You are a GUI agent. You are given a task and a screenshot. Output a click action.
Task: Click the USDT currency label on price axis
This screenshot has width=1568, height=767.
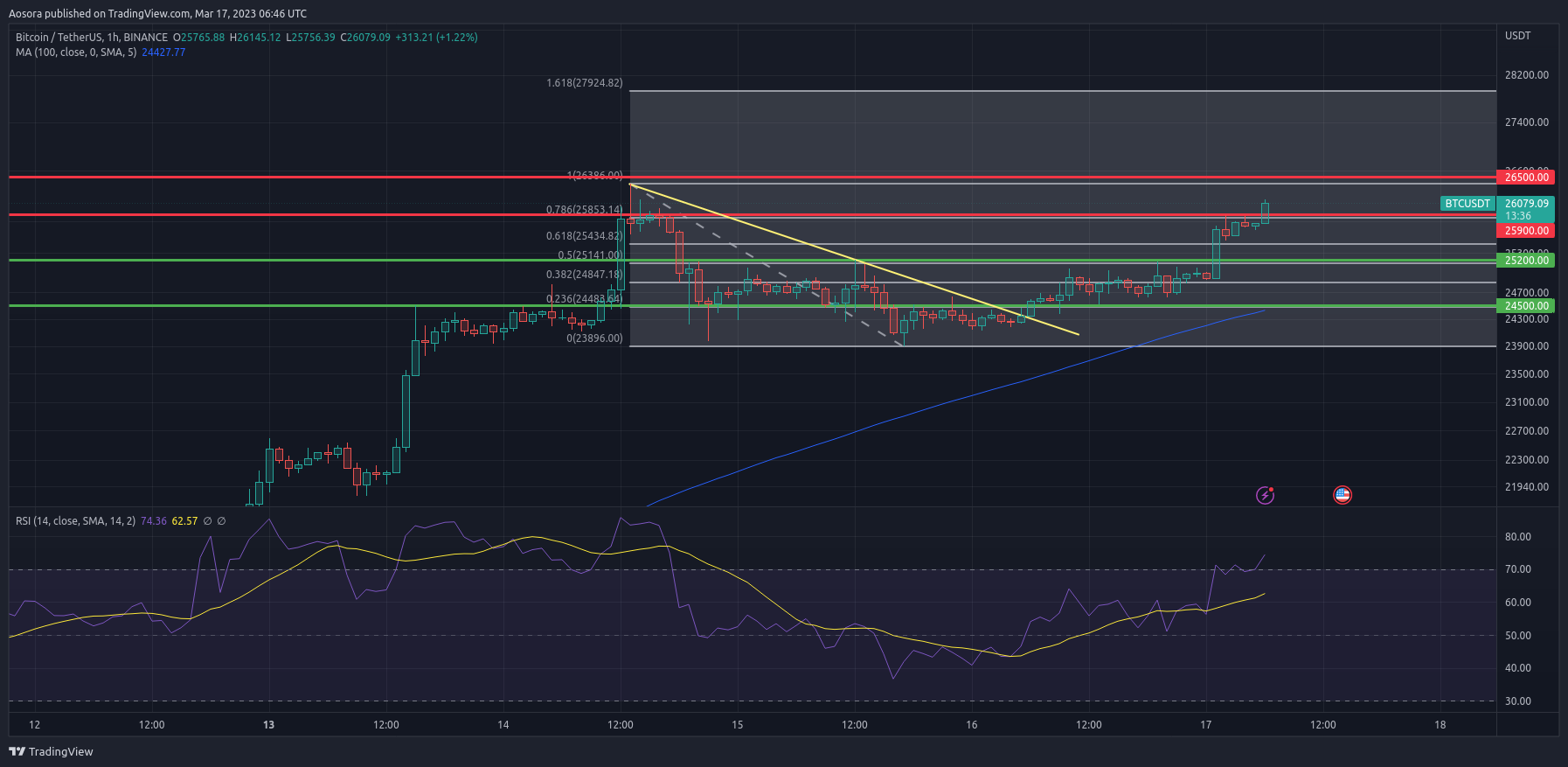(x=1517, y=36)
